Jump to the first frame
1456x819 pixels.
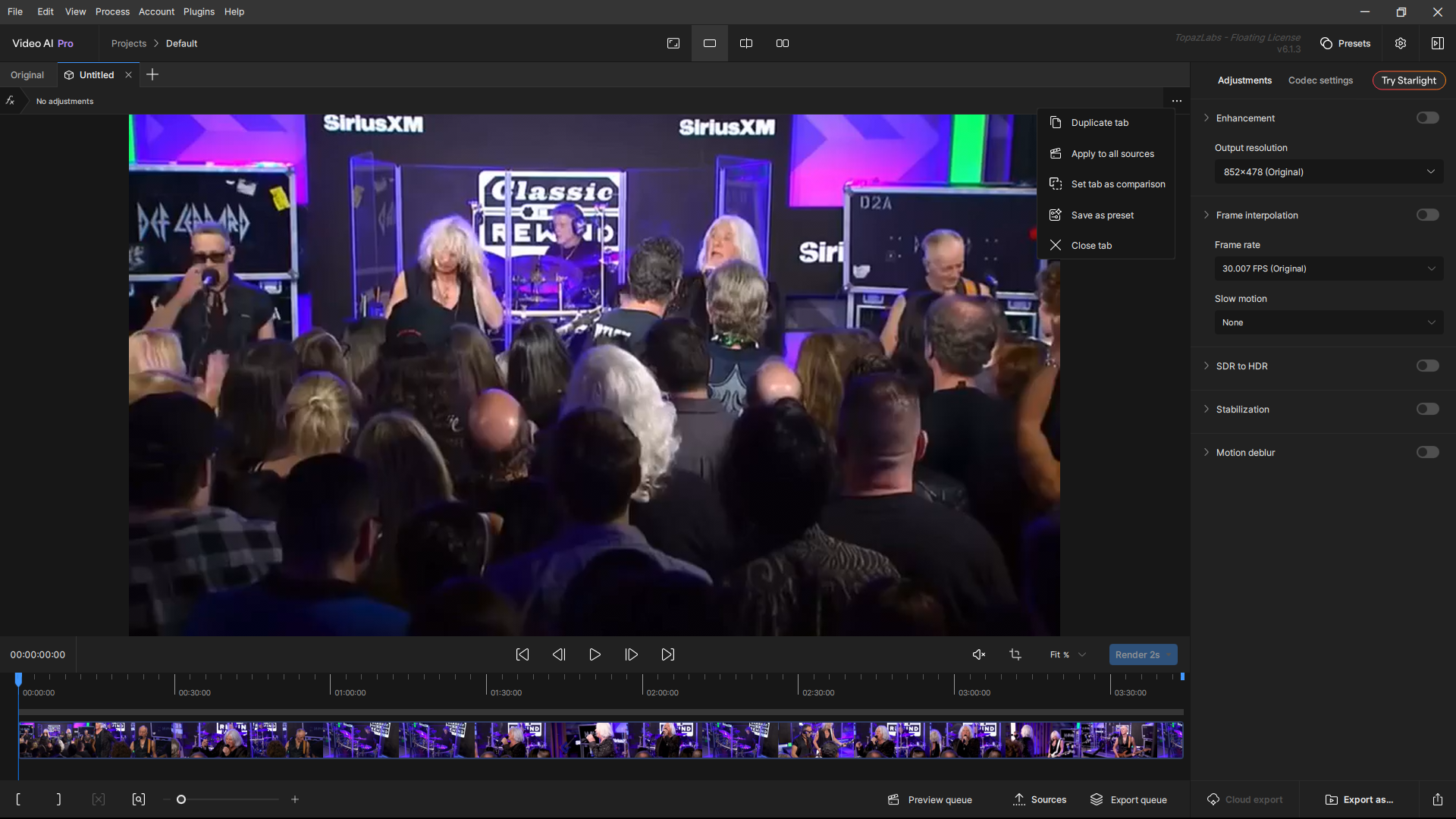tap(522, 654)
